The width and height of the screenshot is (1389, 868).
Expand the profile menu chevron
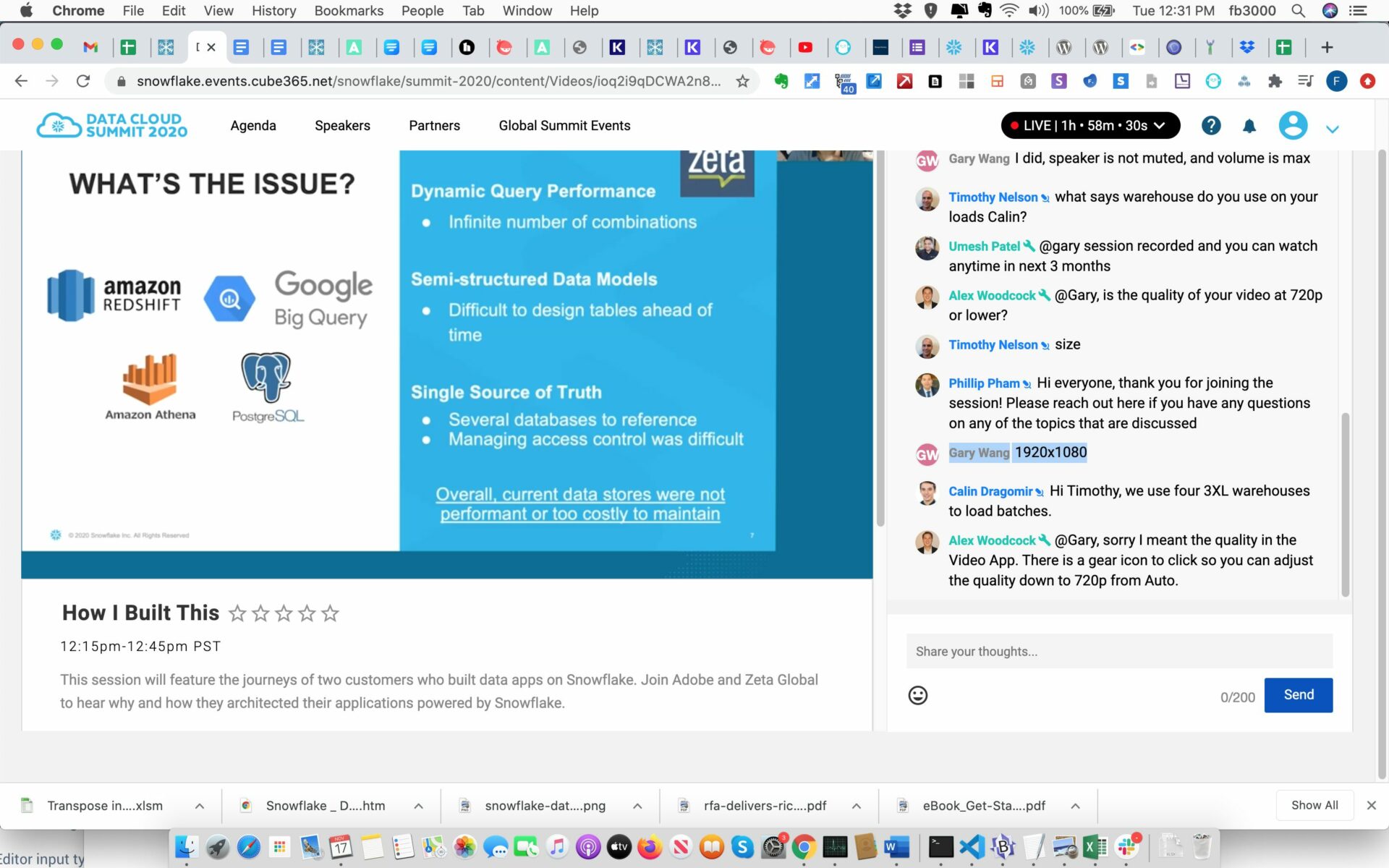[1332, 129]
